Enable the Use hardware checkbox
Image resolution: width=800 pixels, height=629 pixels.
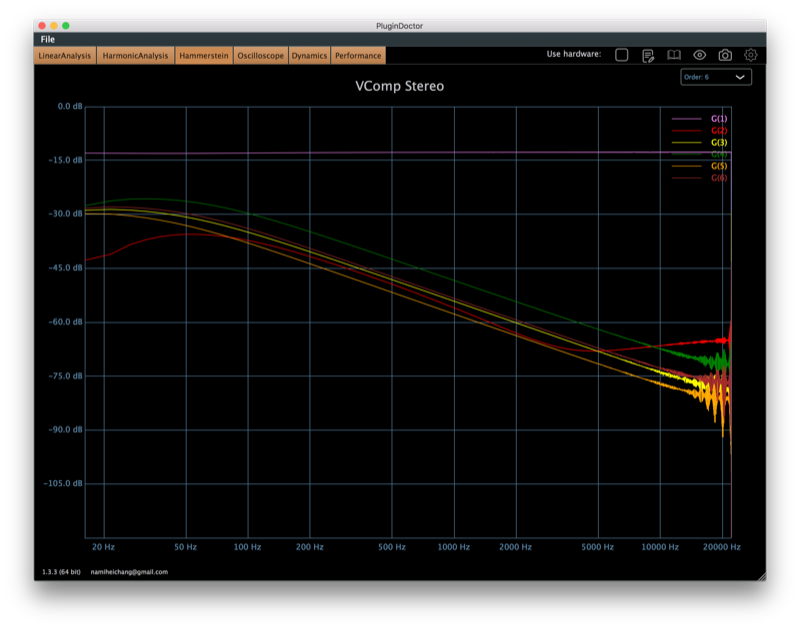pos(621,55)
